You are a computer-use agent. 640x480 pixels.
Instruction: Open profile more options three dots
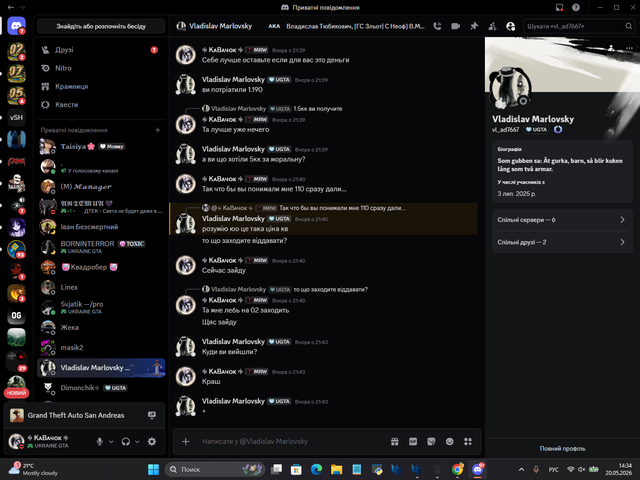pyautogui.click(x=629, y=48)
